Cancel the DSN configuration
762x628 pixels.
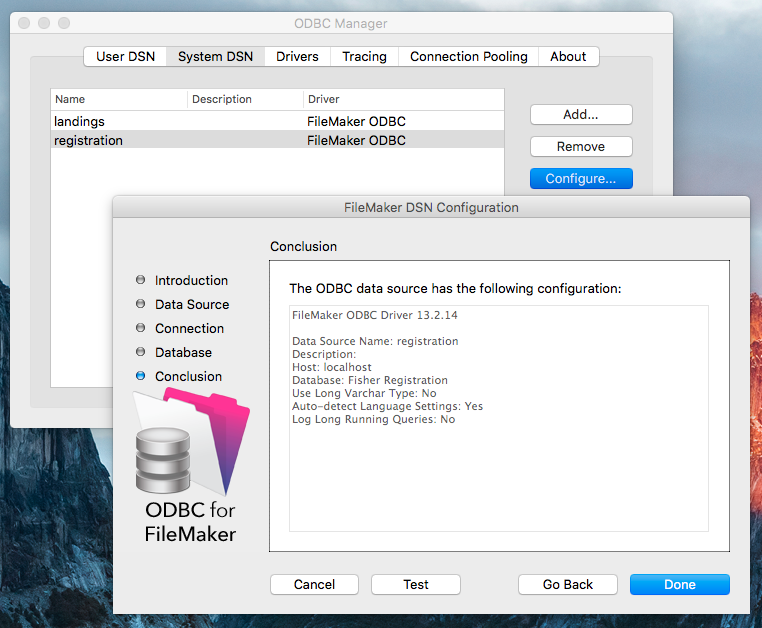(314, 584)
